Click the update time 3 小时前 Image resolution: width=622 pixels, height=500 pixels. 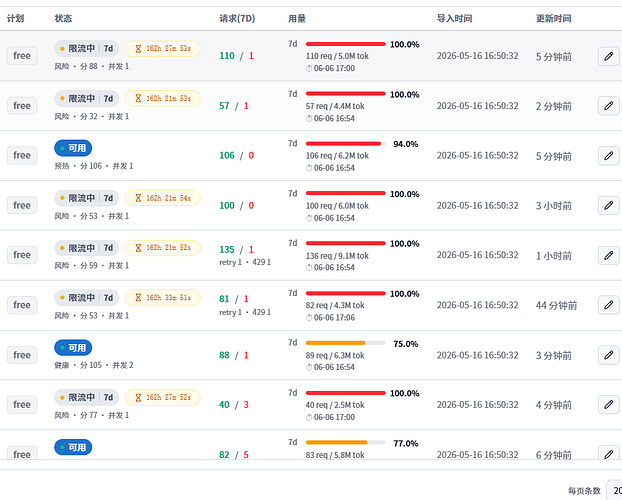554,206
